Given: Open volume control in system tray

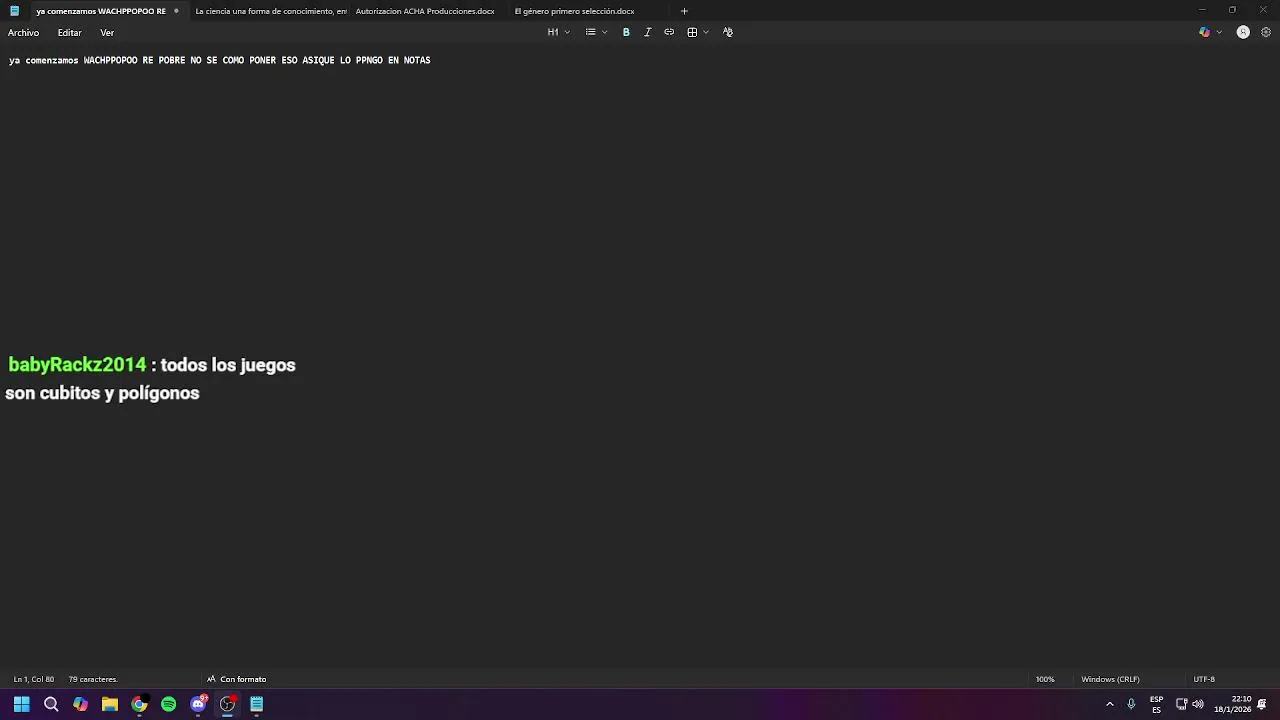Looking at the screenshot, I should point(1198,704).
